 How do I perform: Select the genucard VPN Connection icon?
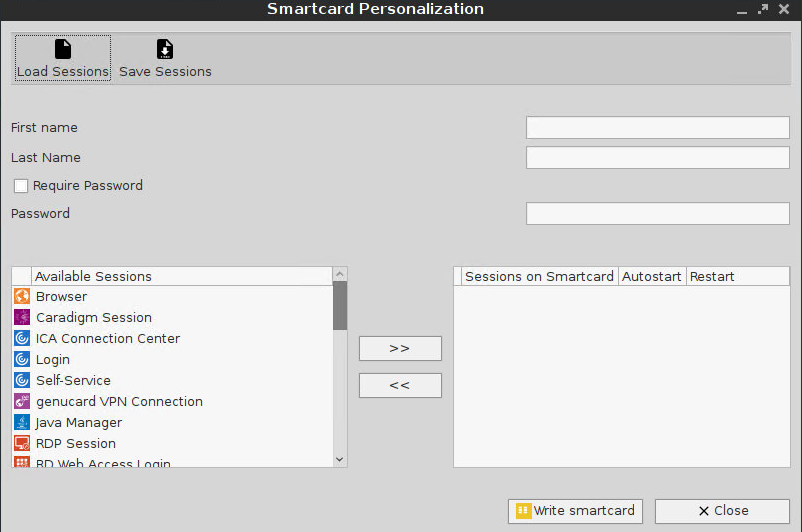click(x=22, y=402)
